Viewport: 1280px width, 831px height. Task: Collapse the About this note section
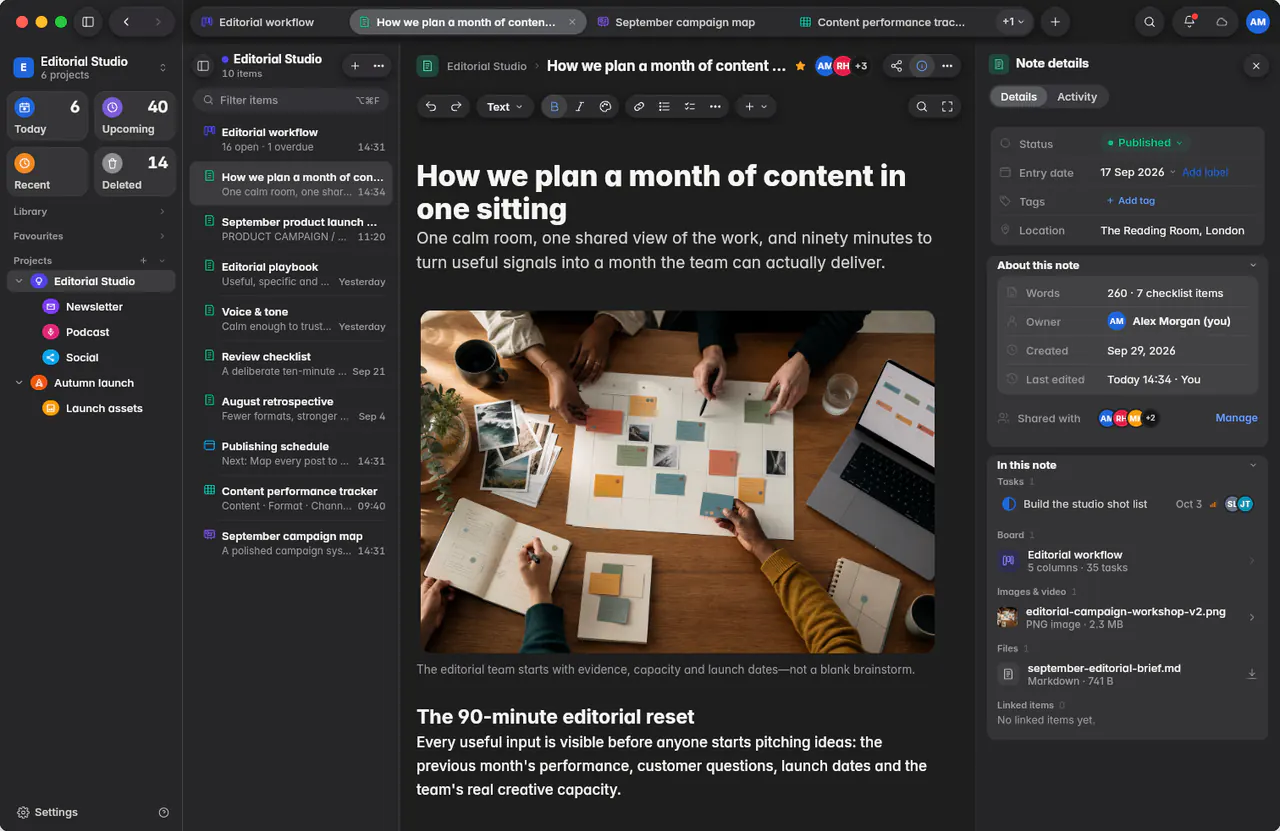pyautogui.click(x=1253, y=265)
